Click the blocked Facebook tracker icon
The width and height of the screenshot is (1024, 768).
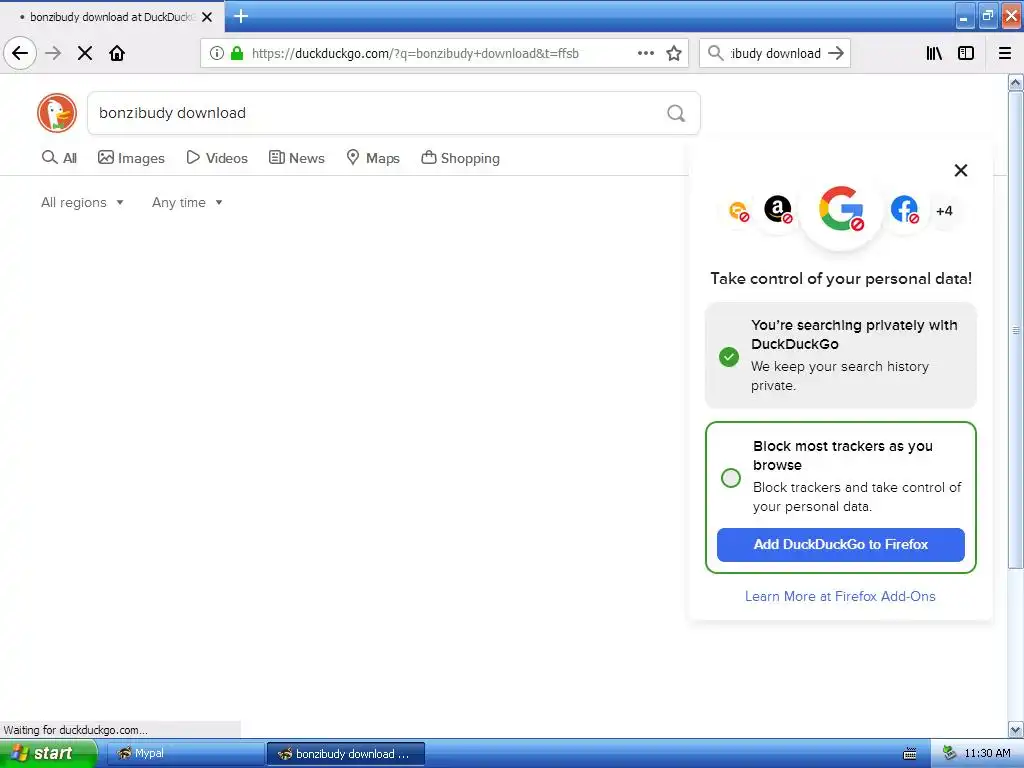point(904,210)
